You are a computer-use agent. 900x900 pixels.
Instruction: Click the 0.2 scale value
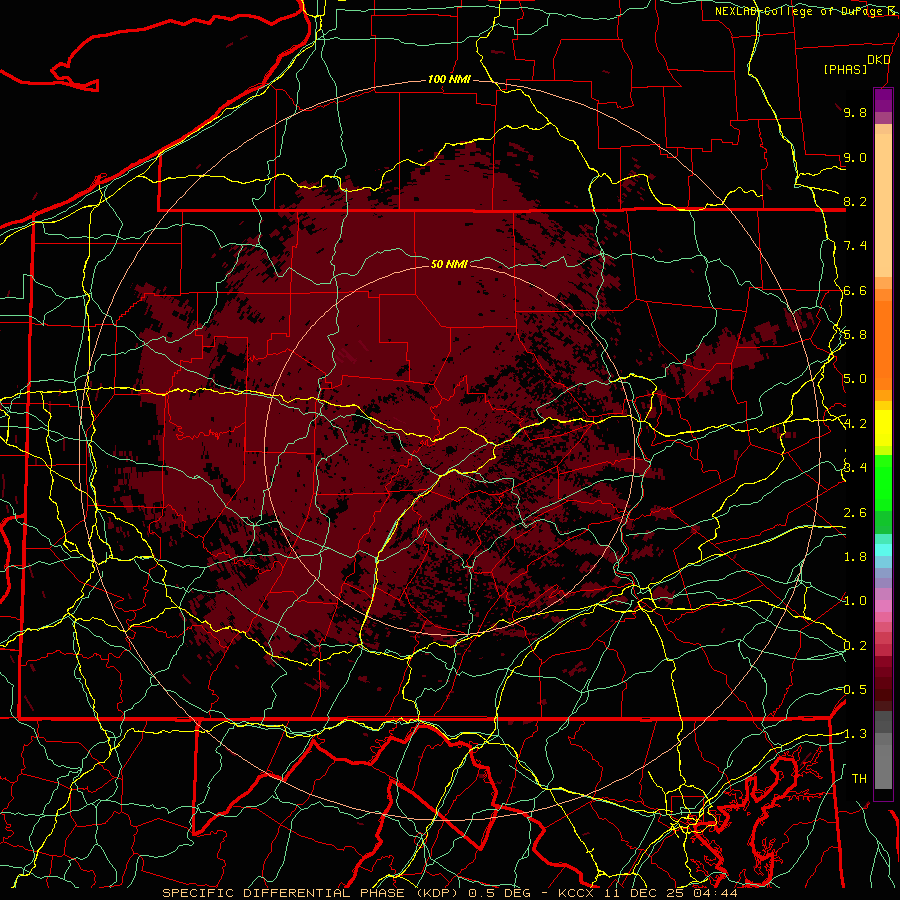click(855, 646)
